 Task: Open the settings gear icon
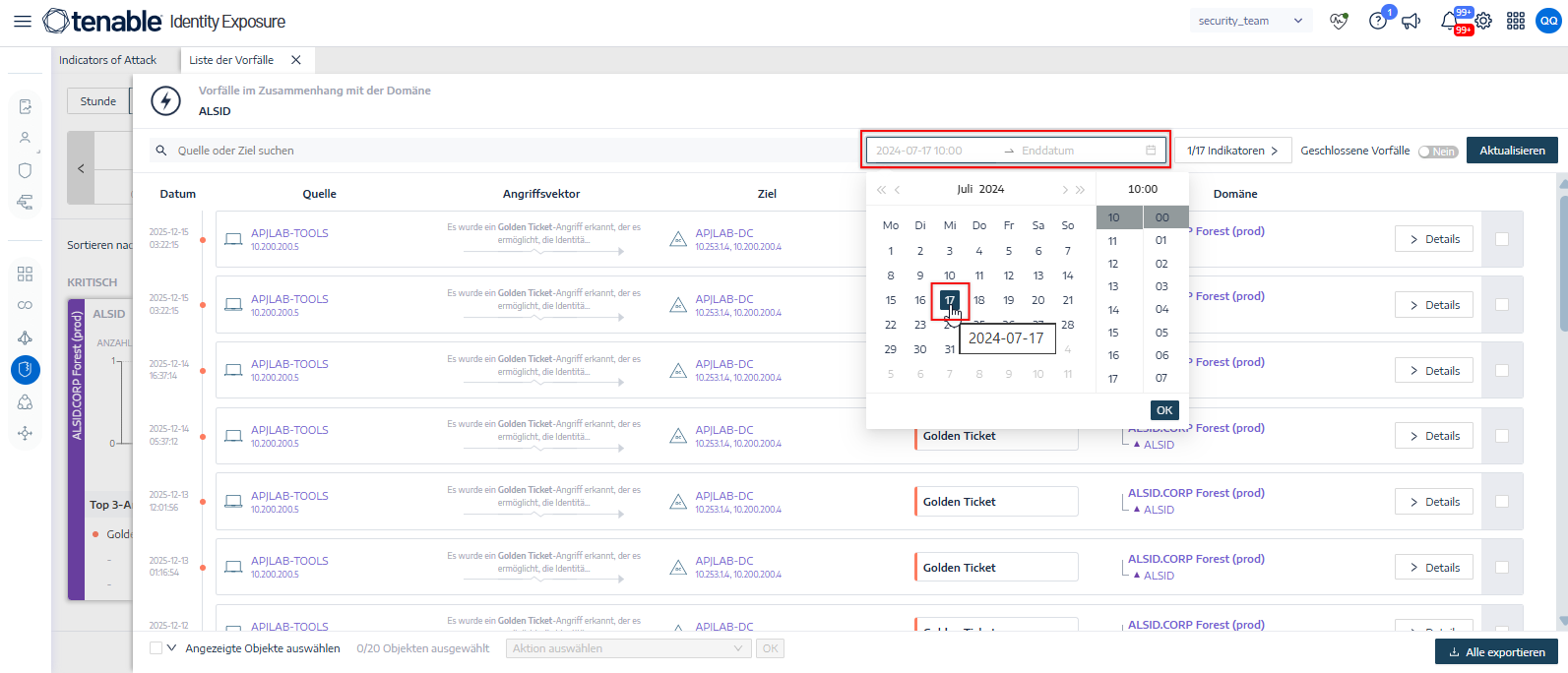(1483, 21)
